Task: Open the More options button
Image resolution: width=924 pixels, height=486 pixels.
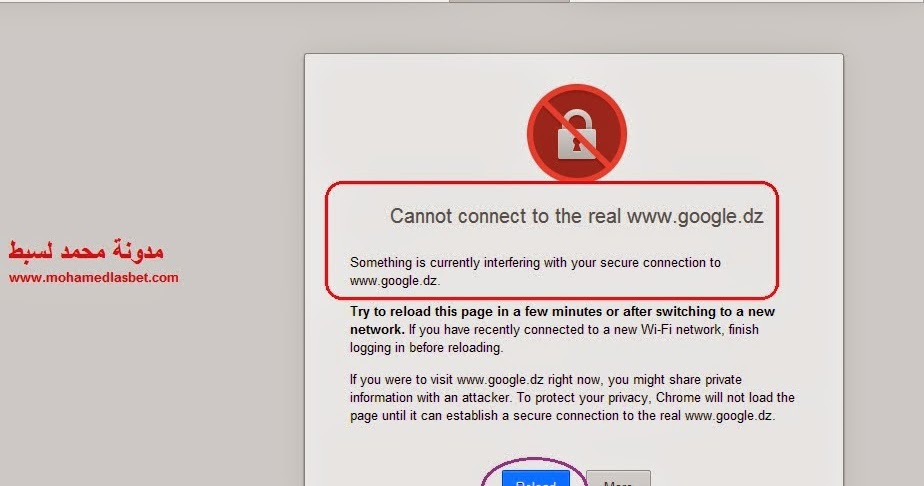Action: (x=618, y=478)
